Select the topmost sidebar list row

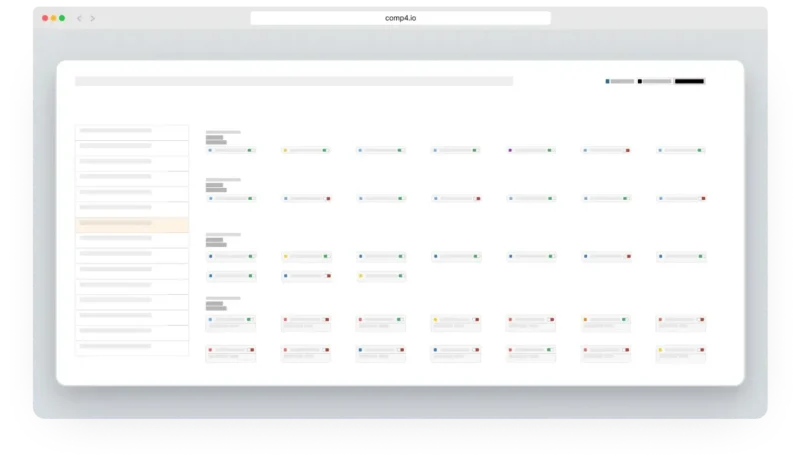point(132,132)
